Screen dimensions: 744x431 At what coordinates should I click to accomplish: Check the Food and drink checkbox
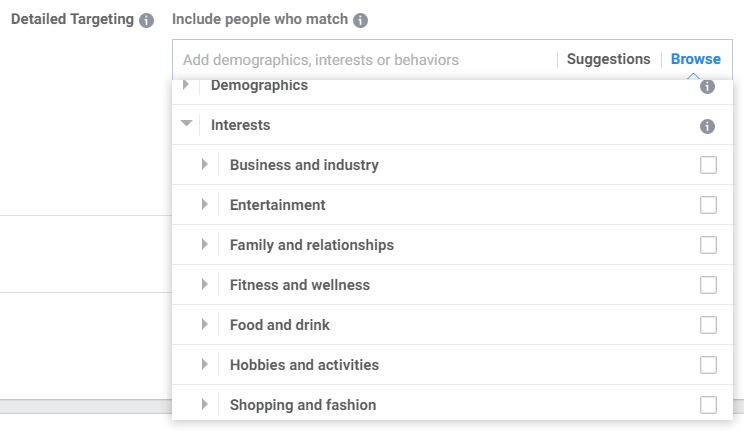click(x=708, y=325)
